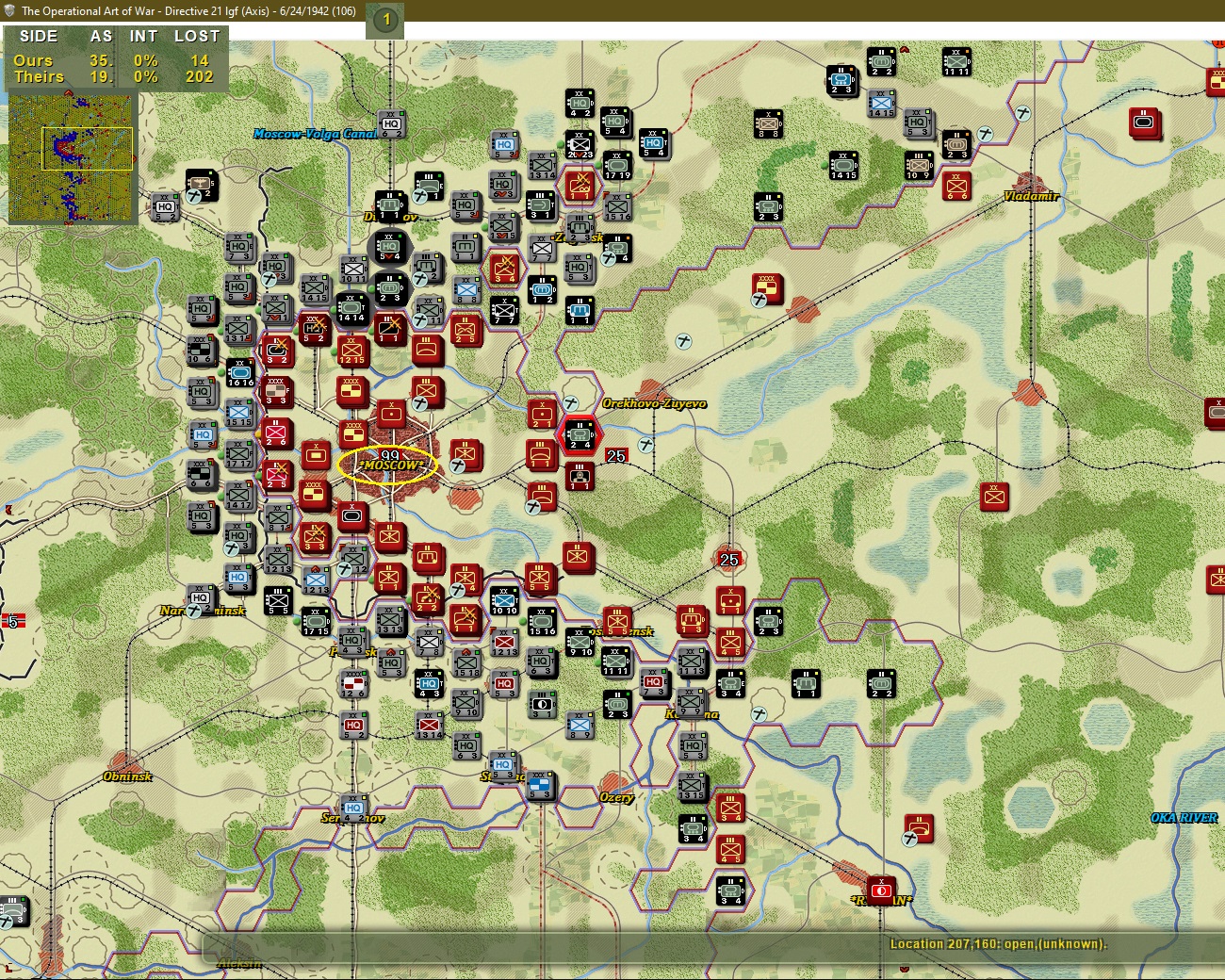Image resolution: width=1225 pixels, height=980 pixels.
Task: Select the red HQ 7 3 unit
Action: (654, 682)
